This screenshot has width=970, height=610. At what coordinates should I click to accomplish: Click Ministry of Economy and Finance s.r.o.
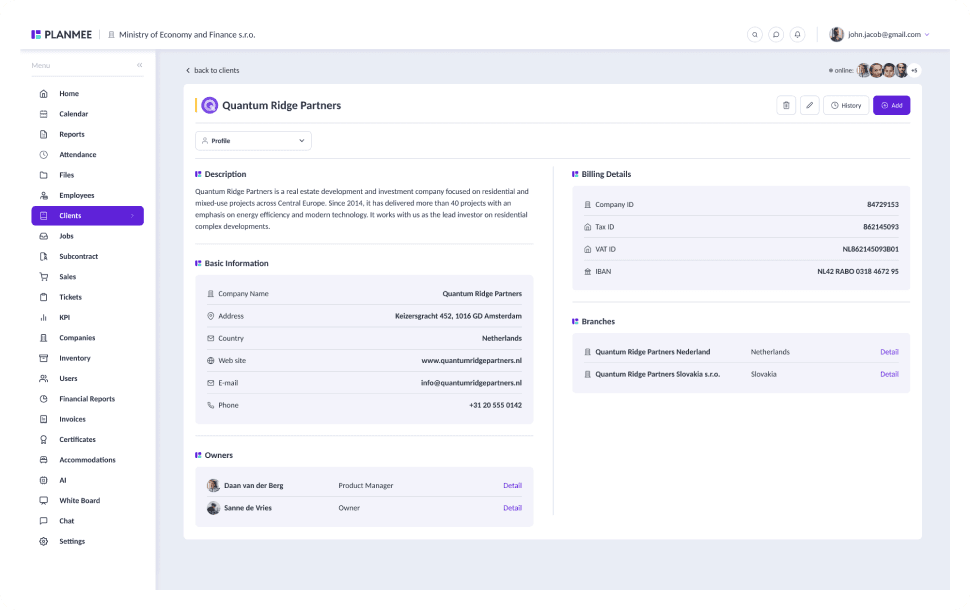pyautogui.click(x=187, y=35)
